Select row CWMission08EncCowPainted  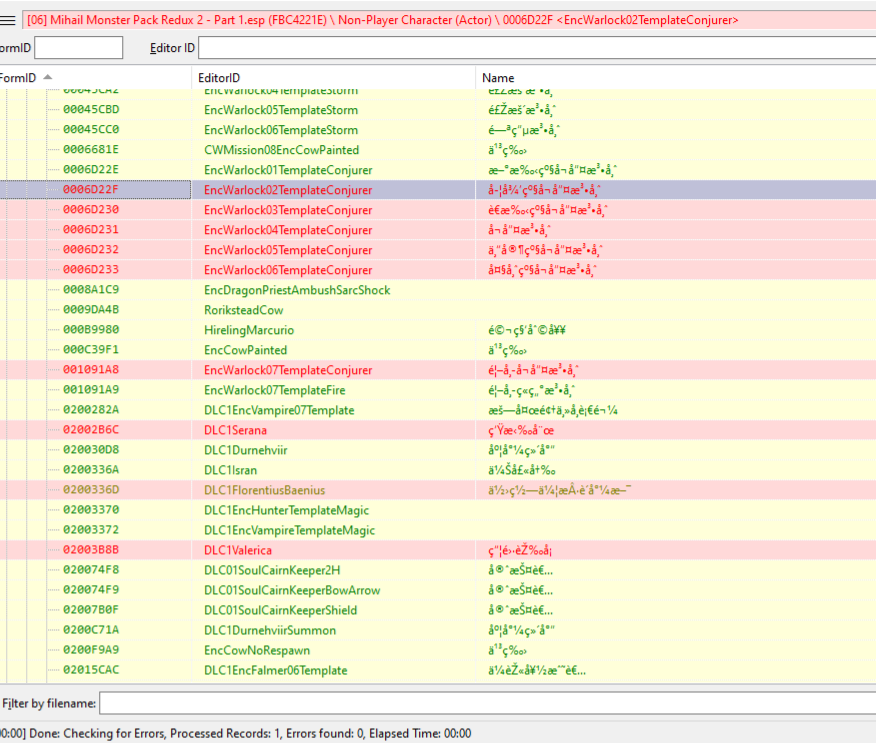438,150
